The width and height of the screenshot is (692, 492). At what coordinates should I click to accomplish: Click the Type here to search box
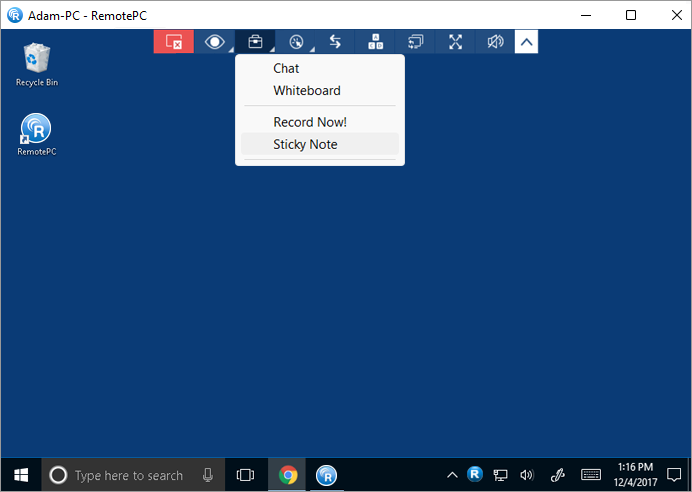pos(130,475)
